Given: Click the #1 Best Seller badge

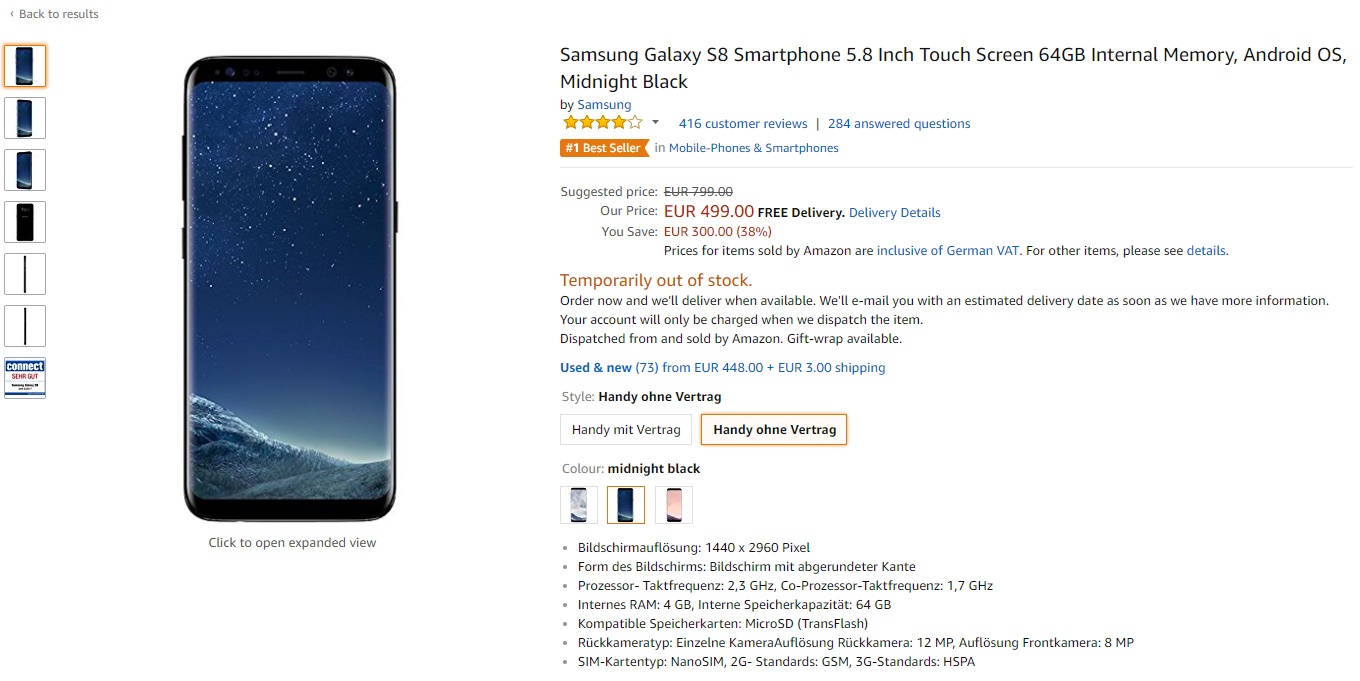Looking at the screenshot, I should (603, 148).
